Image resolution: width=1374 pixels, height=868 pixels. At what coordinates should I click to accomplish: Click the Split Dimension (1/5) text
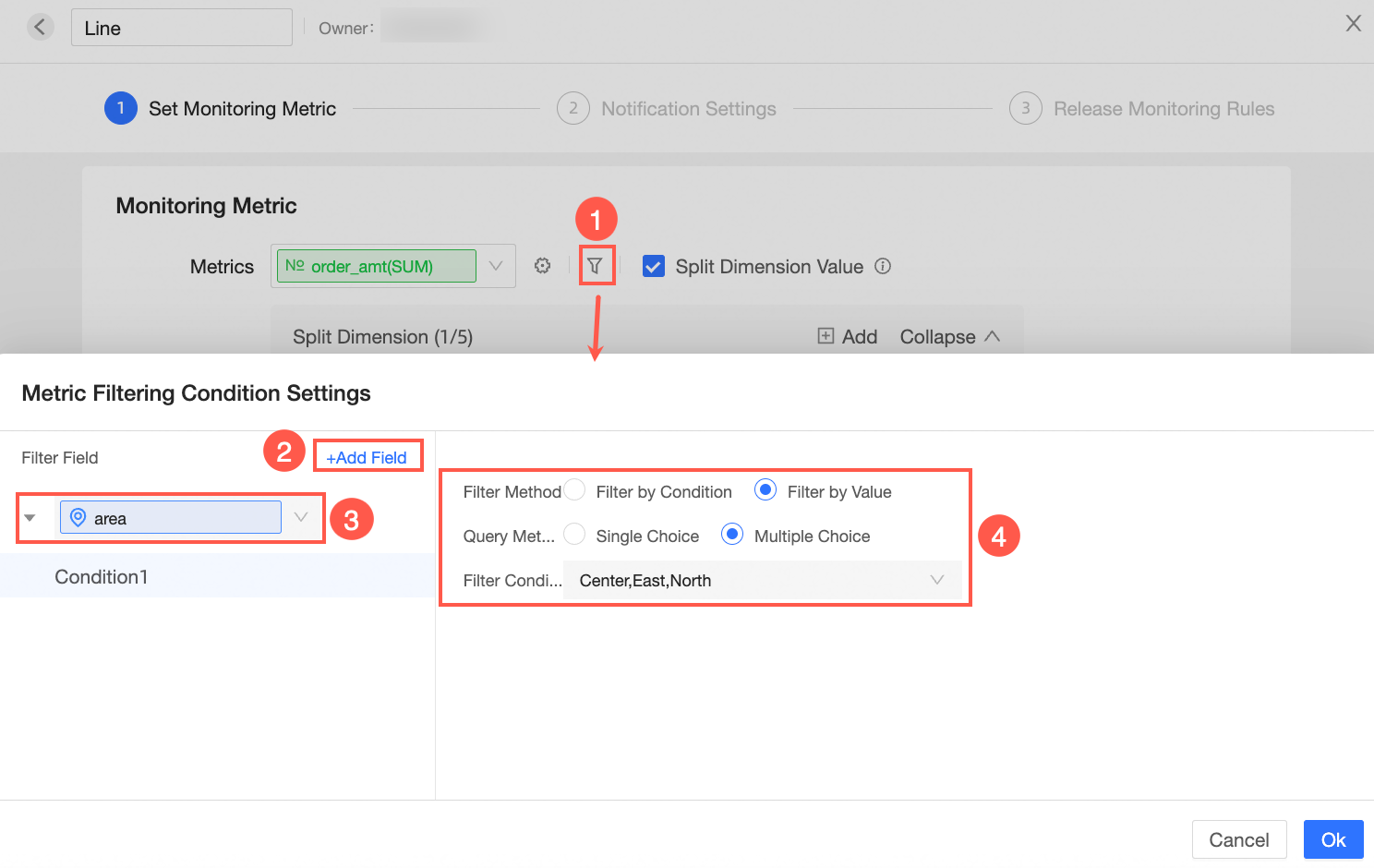[382, 336]
